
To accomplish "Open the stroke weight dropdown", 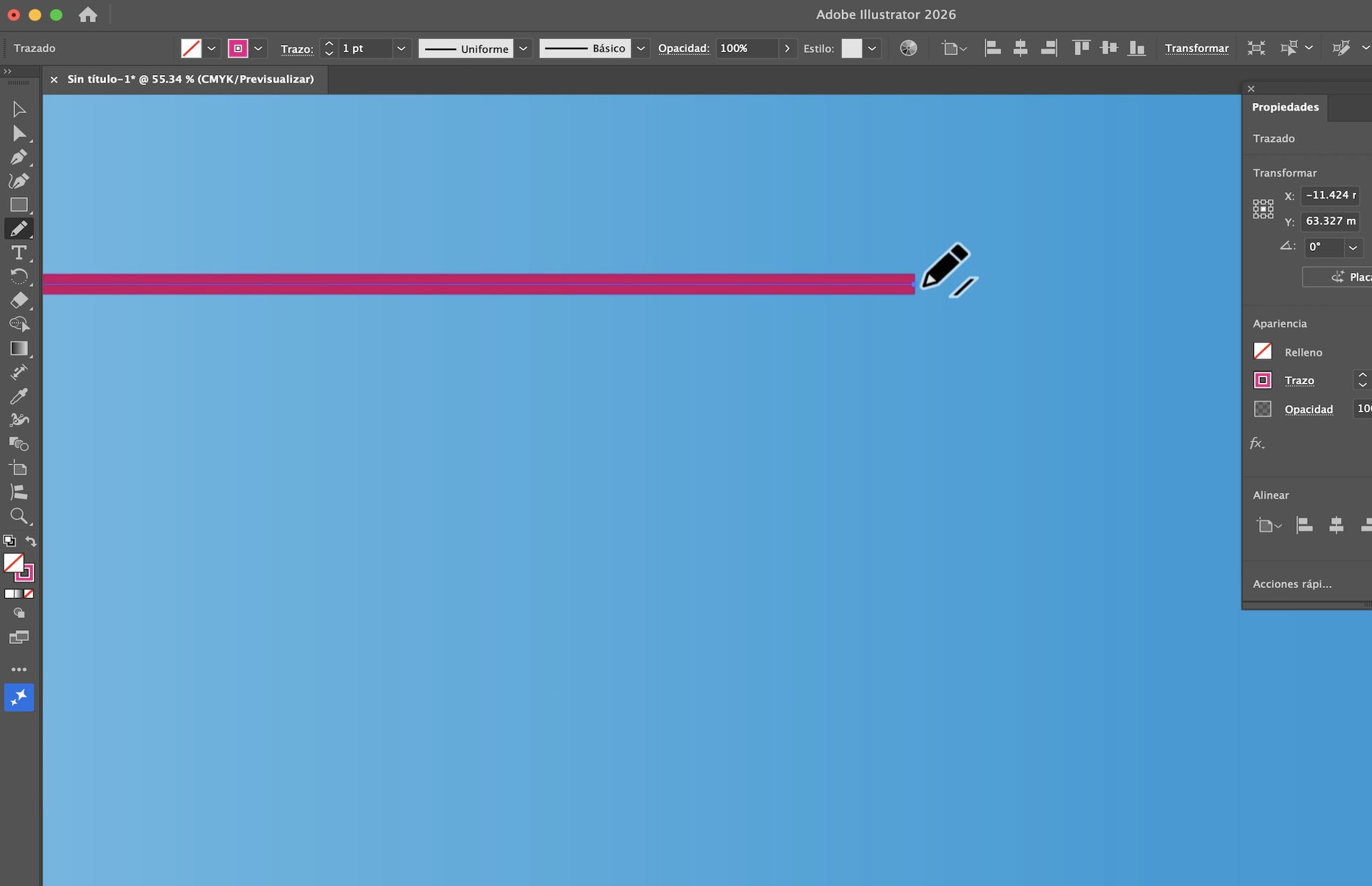I will (401, 48).
